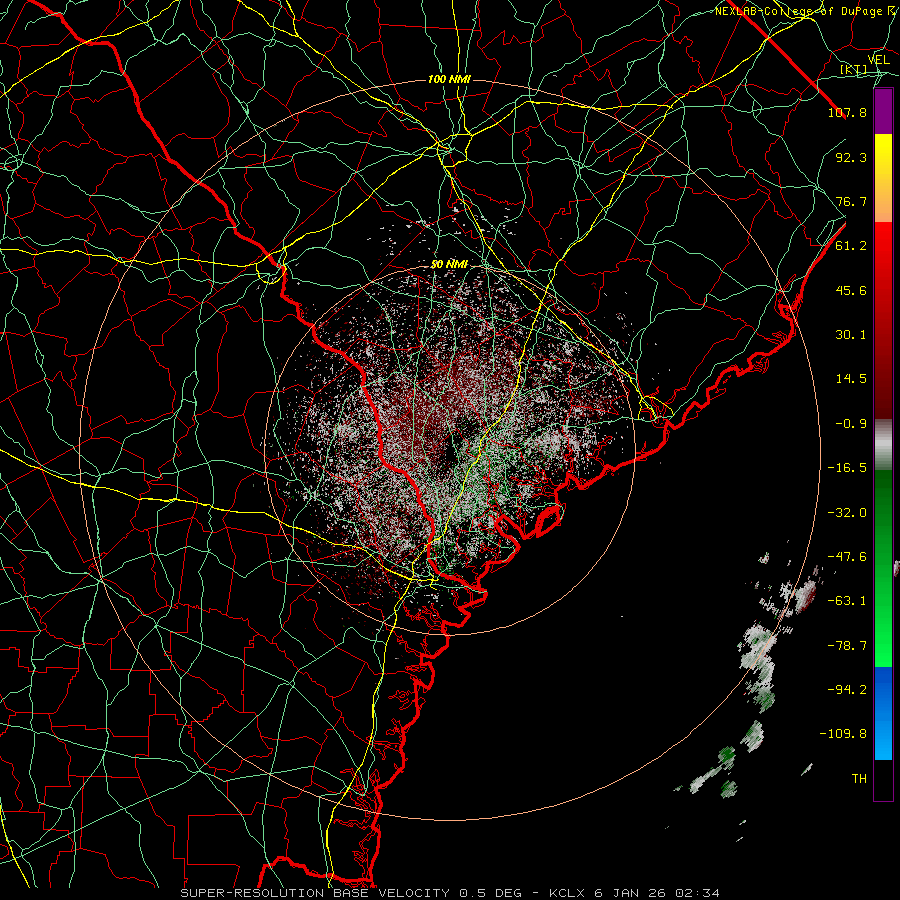Click the -47.6 legend value
This screenshot has height=900, width=900.
tap(847, 557)
